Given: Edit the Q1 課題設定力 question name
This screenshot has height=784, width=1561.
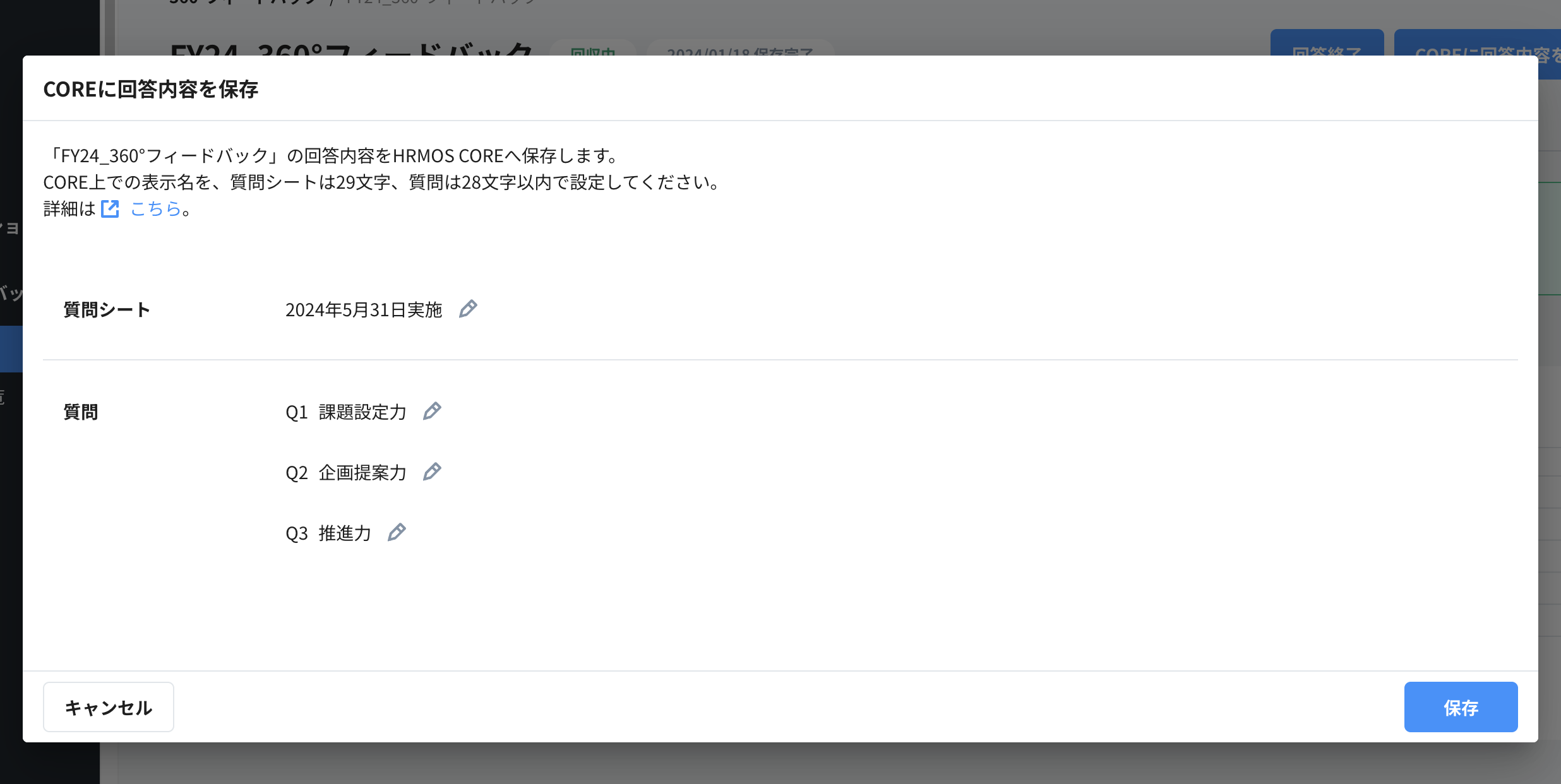Looking at the screenshot, I should click(432, 411).
